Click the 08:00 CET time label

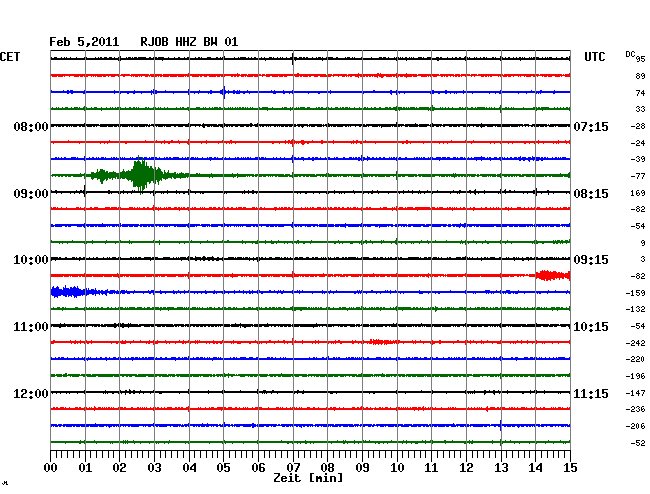pyautogui.click(x=31, y=126)
